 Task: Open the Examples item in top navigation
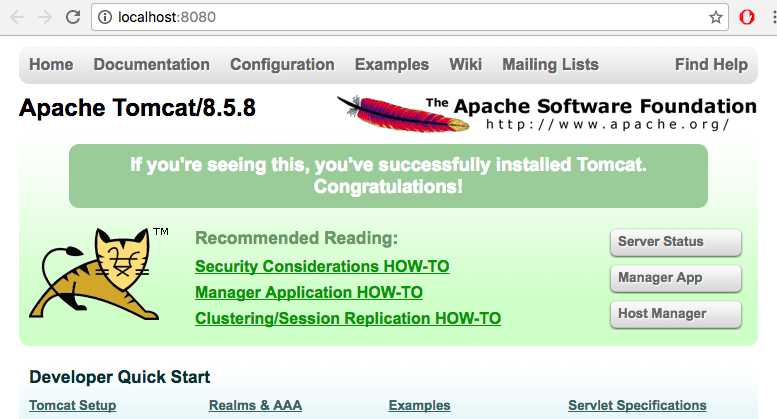pos(392,64)
